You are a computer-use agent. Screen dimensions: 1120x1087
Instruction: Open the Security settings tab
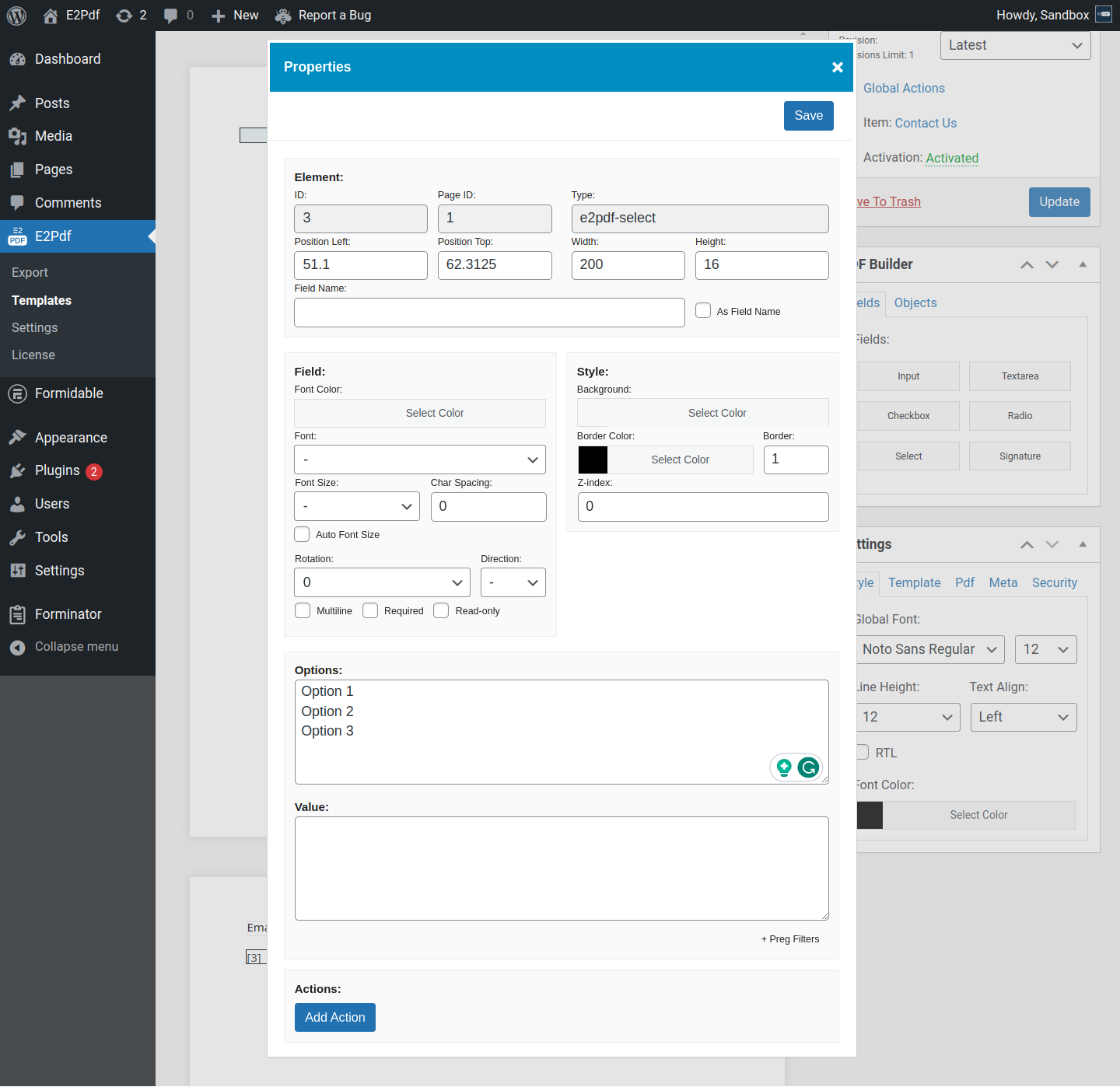pyautogui.click(x=1054, y=582)
